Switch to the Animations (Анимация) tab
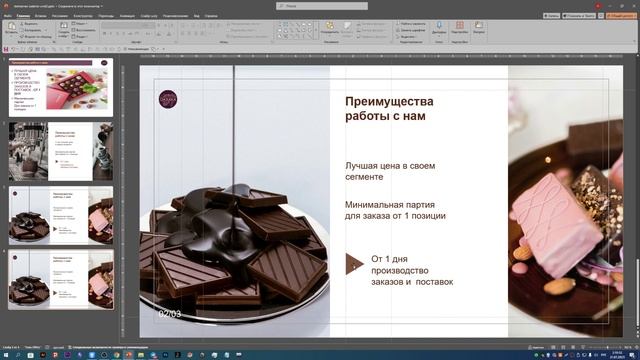The height and width of the screenshot is (360, 640). point(127,16)
